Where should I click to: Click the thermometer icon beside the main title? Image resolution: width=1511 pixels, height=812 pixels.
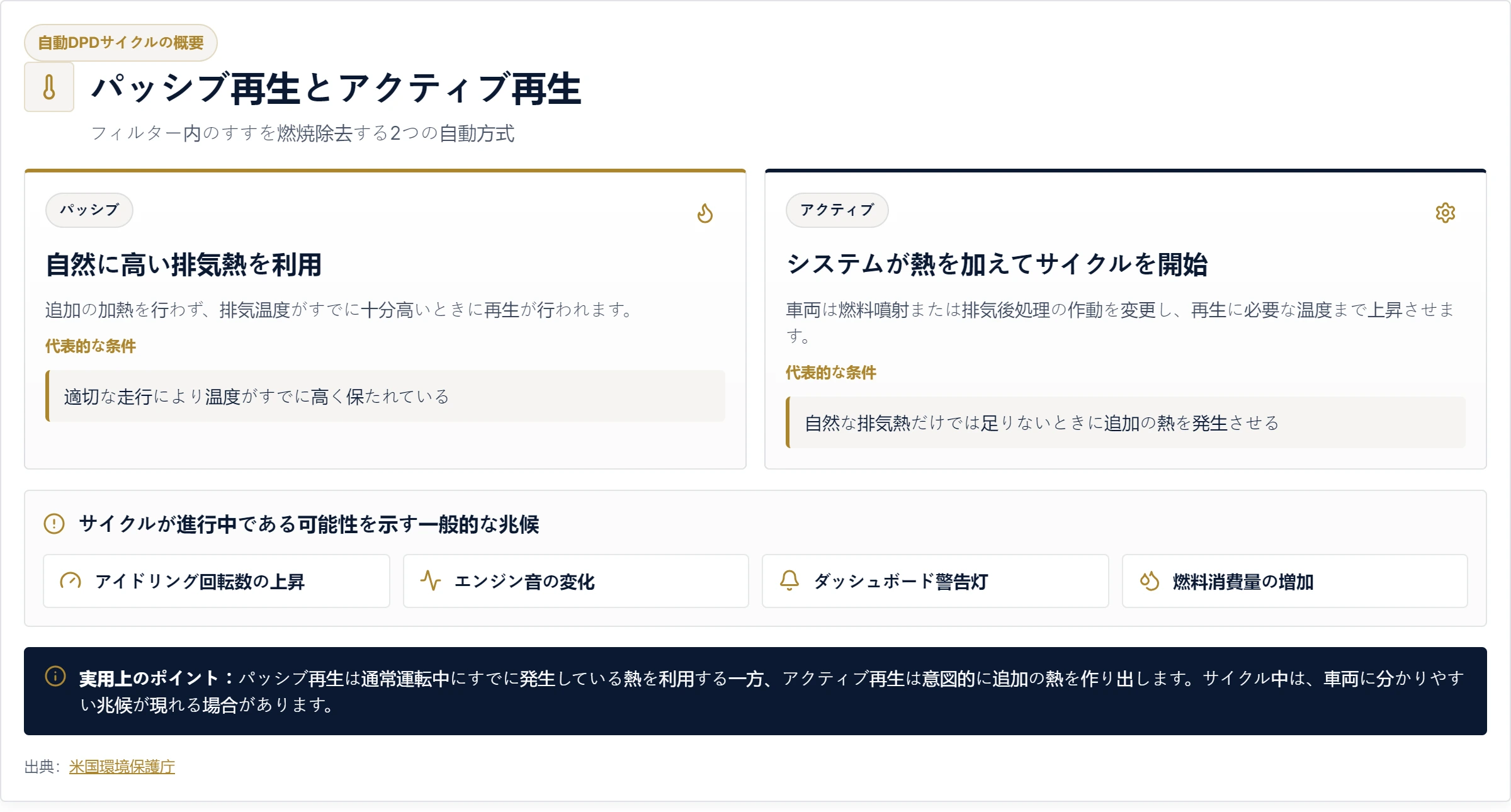pos(49,87)
